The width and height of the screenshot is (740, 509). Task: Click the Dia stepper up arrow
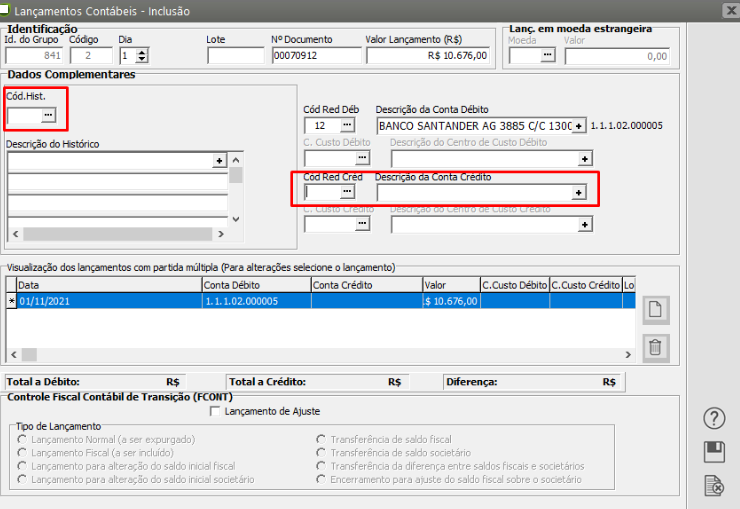coord(141,52)
